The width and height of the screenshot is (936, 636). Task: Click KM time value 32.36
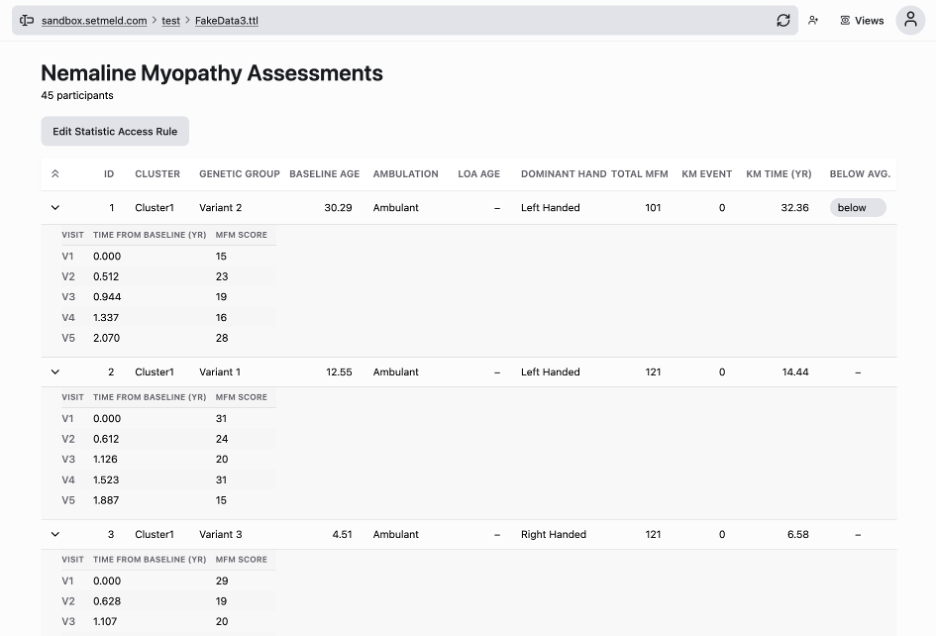click(795, 207)
